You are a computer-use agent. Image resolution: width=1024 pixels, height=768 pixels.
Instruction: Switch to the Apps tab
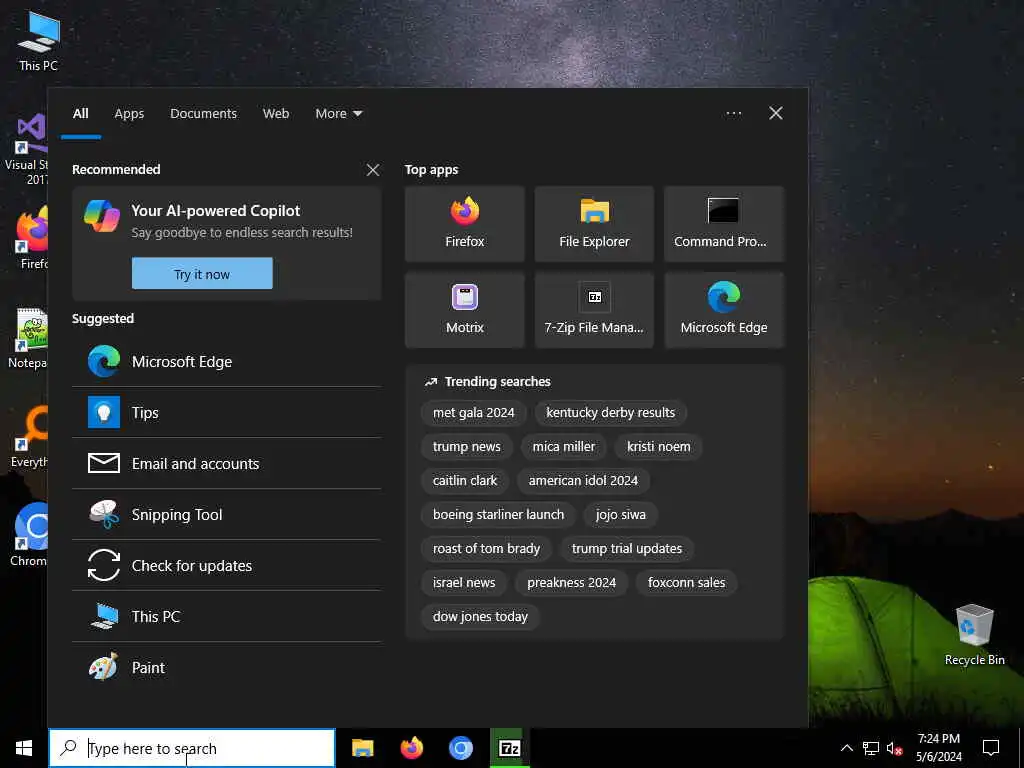[129, 114]
